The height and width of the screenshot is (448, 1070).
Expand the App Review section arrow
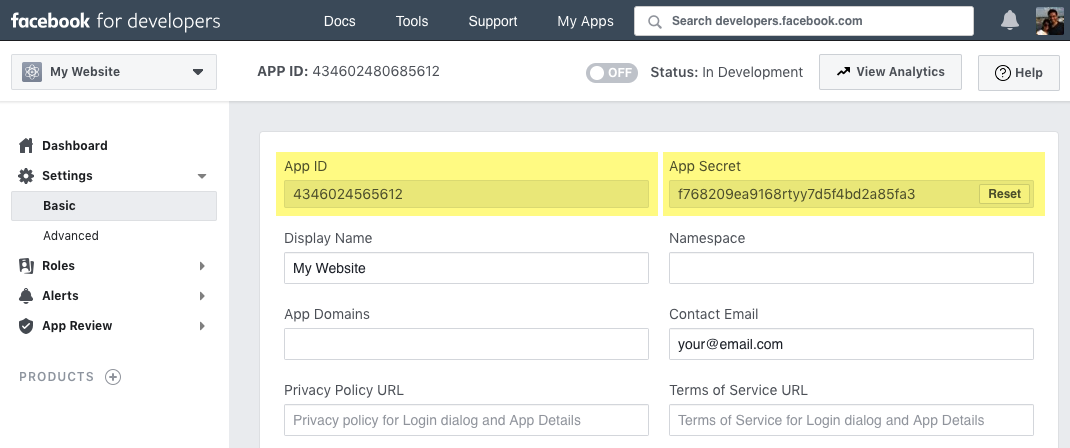click(202, 326)
